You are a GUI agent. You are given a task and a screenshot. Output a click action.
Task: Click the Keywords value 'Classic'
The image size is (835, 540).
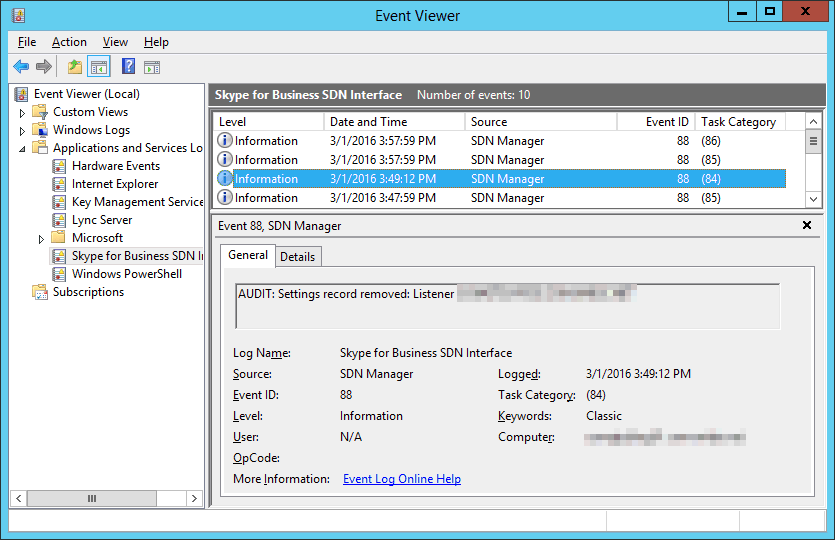[x=604, y=416]
